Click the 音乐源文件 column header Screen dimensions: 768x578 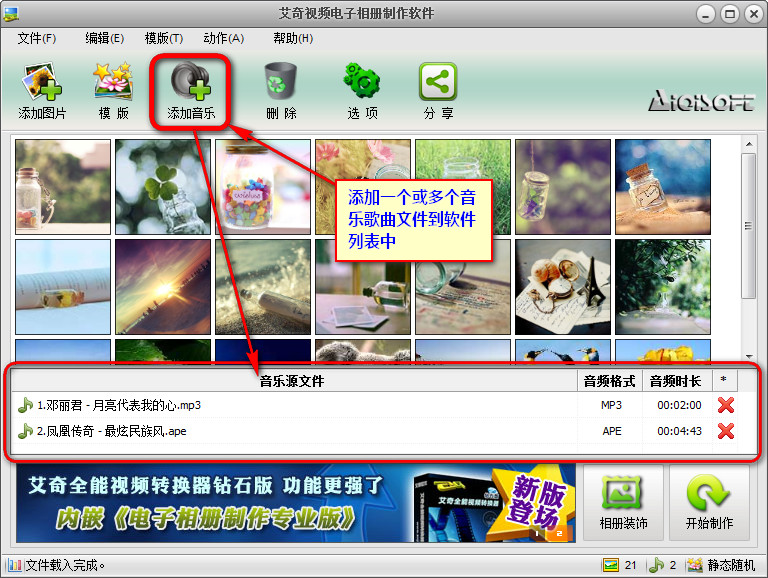tap(294, 381)
